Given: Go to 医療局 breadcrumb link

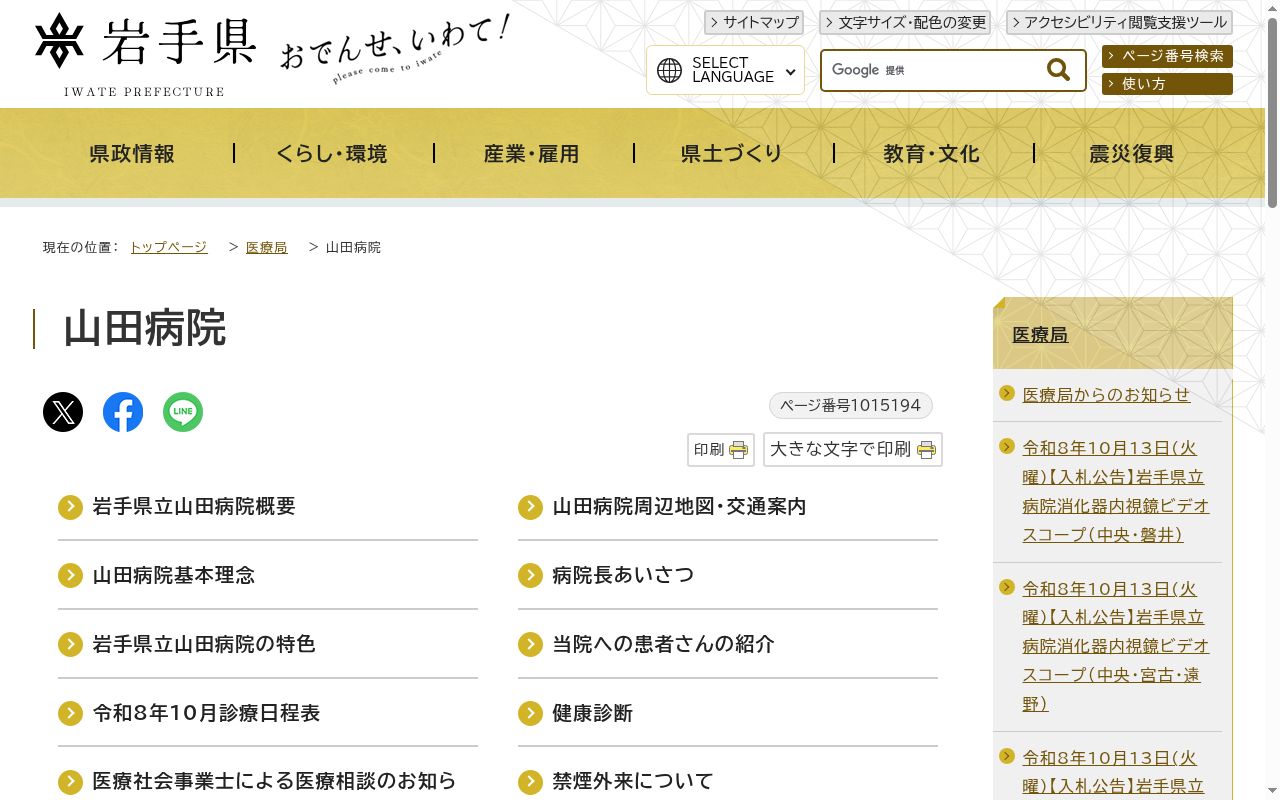Looking at the screenshot, I should [x=267, y=247].
